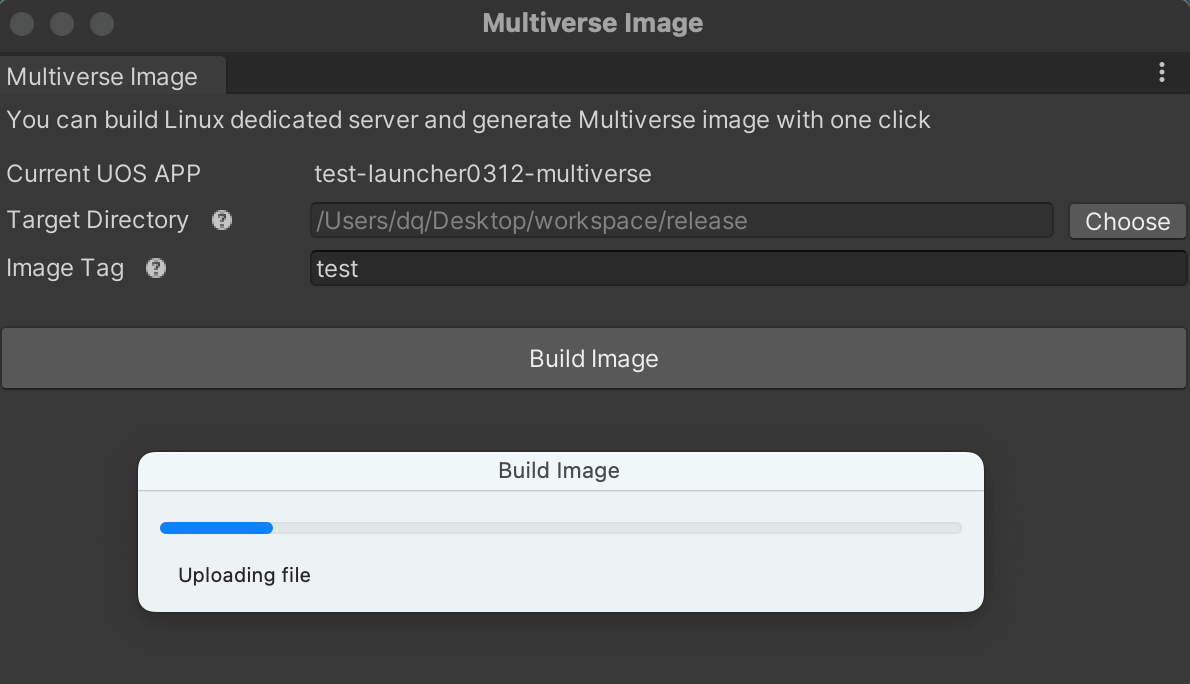Click the Multiverse Image window title bar text
The width and height of the screenshot is (1190, 684).
[x=593, y=23]
